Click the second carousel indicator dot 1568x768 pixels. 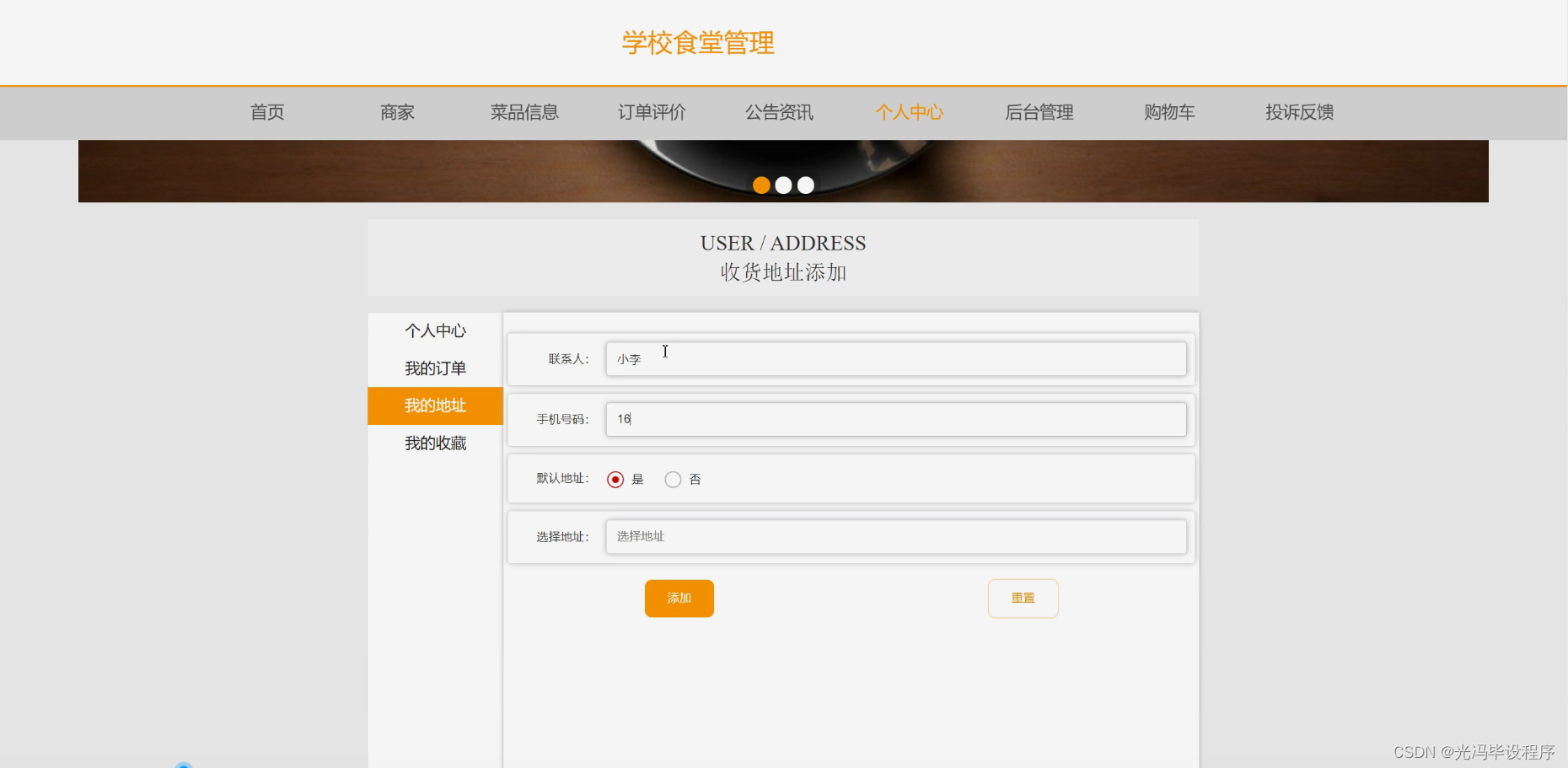(783, 185)
